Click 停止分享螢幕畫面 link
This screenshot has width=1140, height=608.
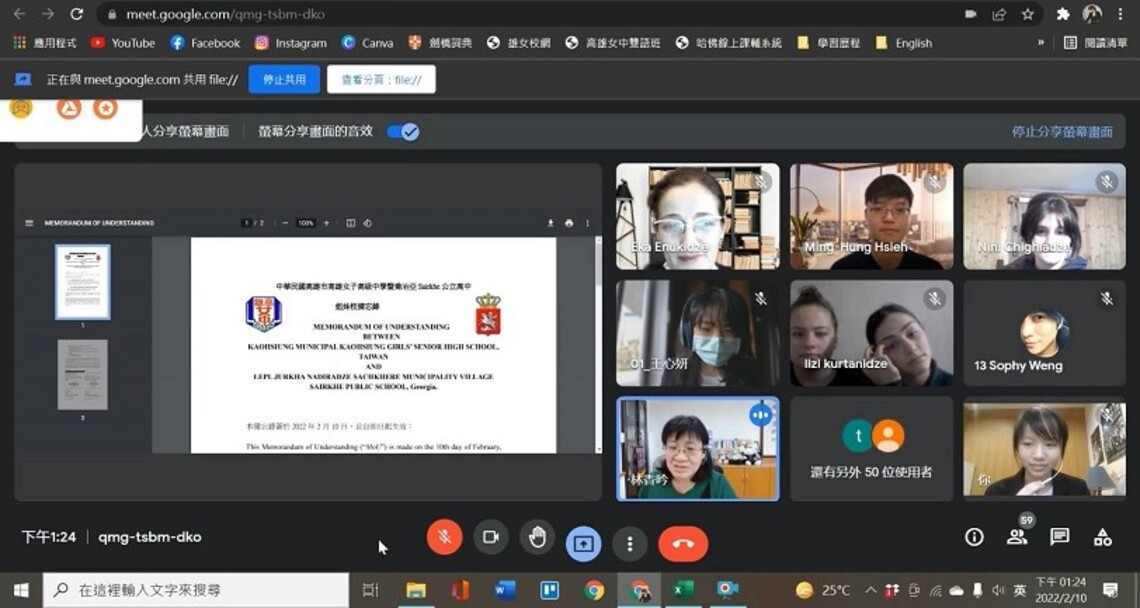coord(1062,132)
